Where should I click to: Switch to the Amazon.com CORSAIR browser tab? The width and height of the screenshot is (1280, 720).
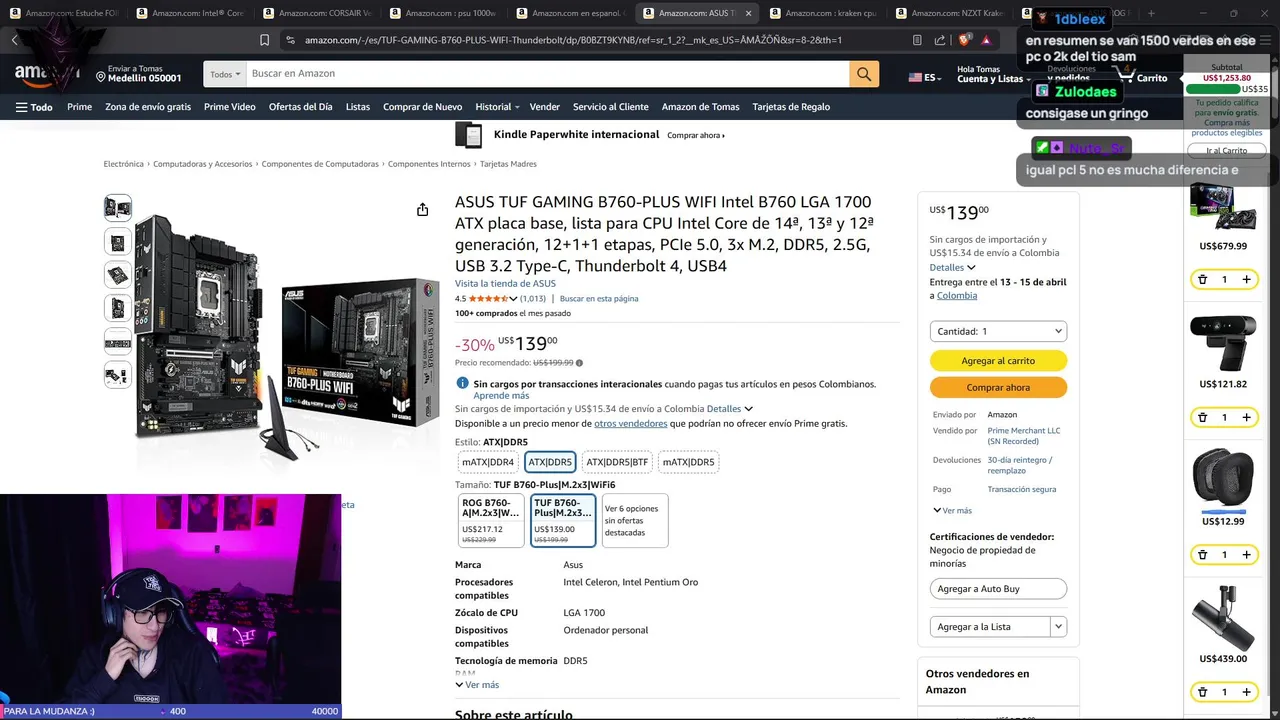coord(318,13)
